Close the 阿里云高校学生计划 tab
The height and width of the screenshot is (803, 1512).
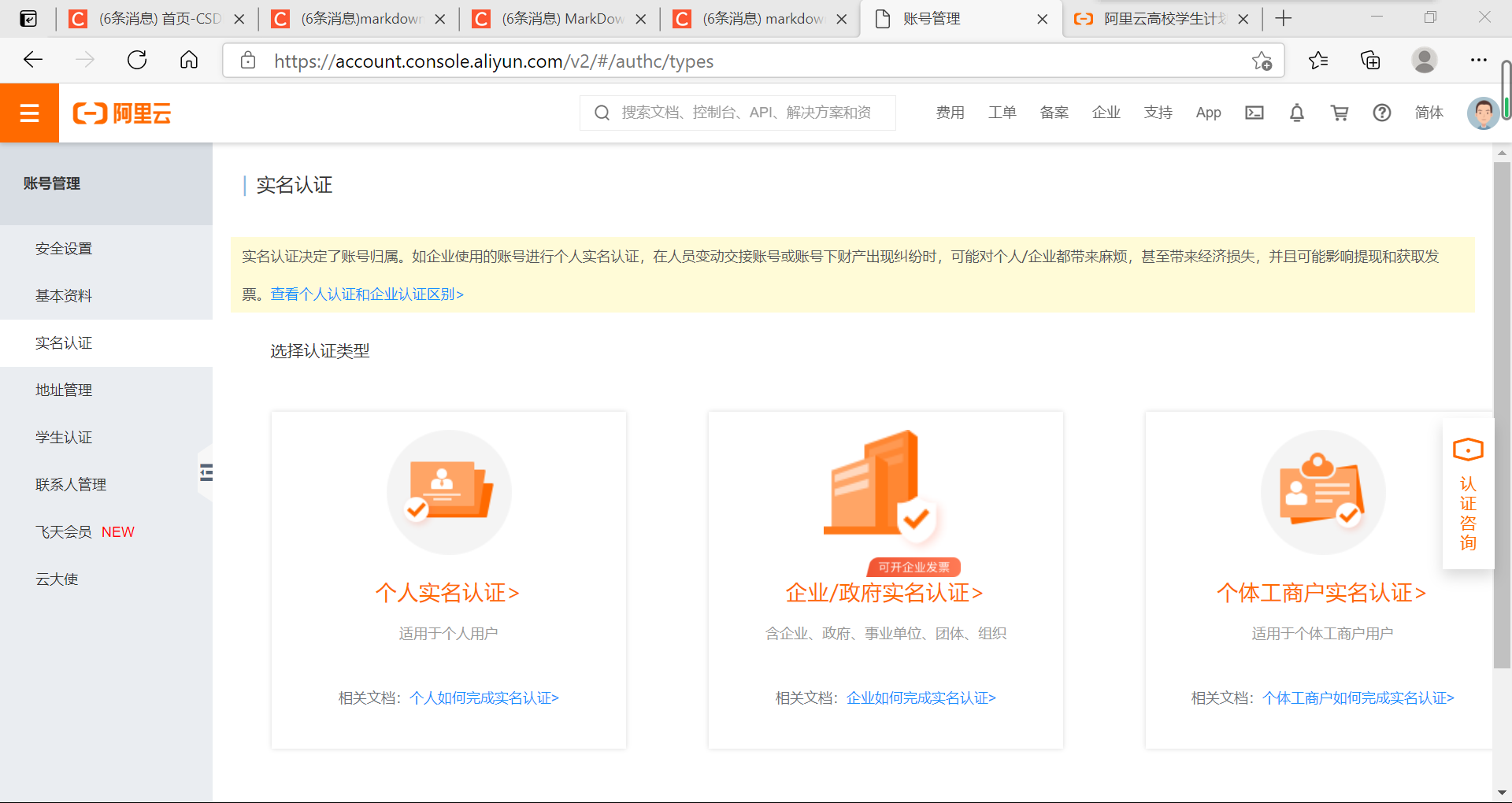tap(1243, 19)
